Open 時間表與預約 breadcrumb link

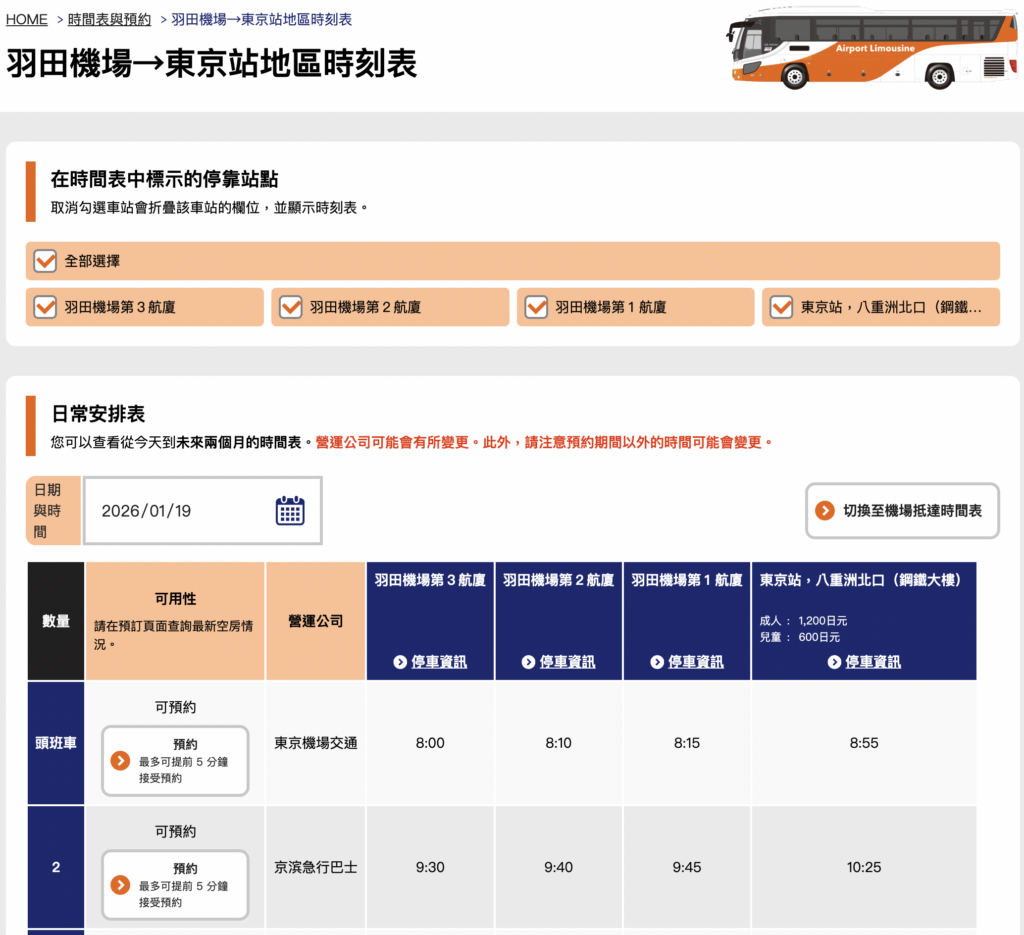point(109,19)
